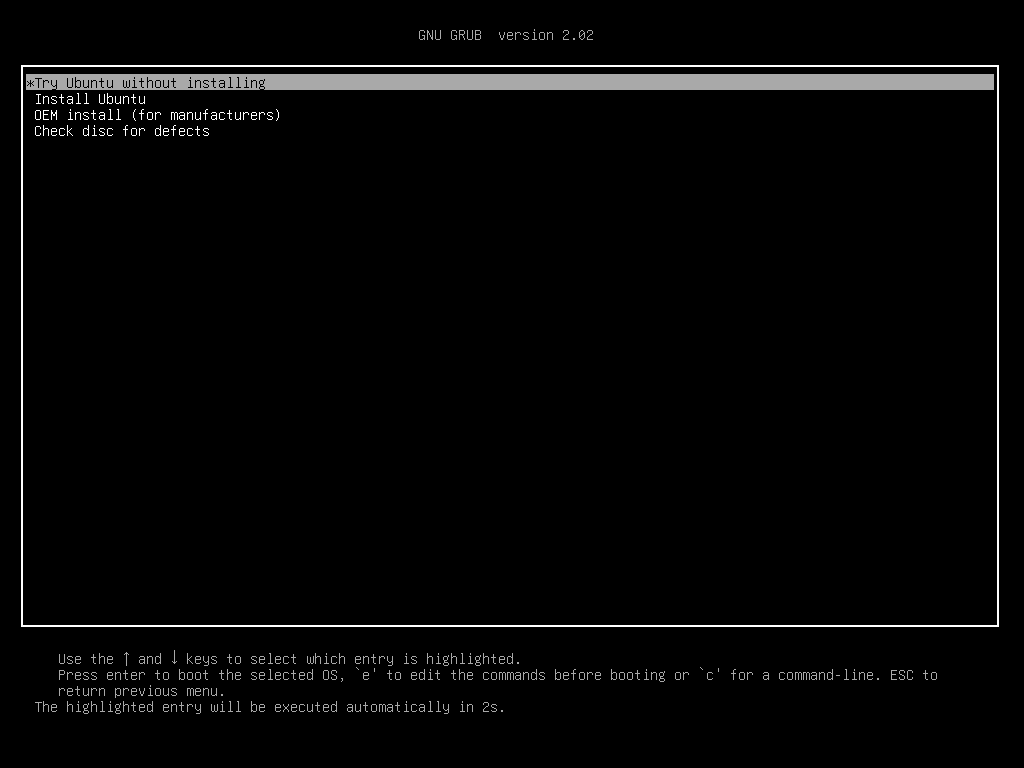The image size is (1024, 768).
Task: Click the automatic execution countdown message
Action: pos(270,707)
